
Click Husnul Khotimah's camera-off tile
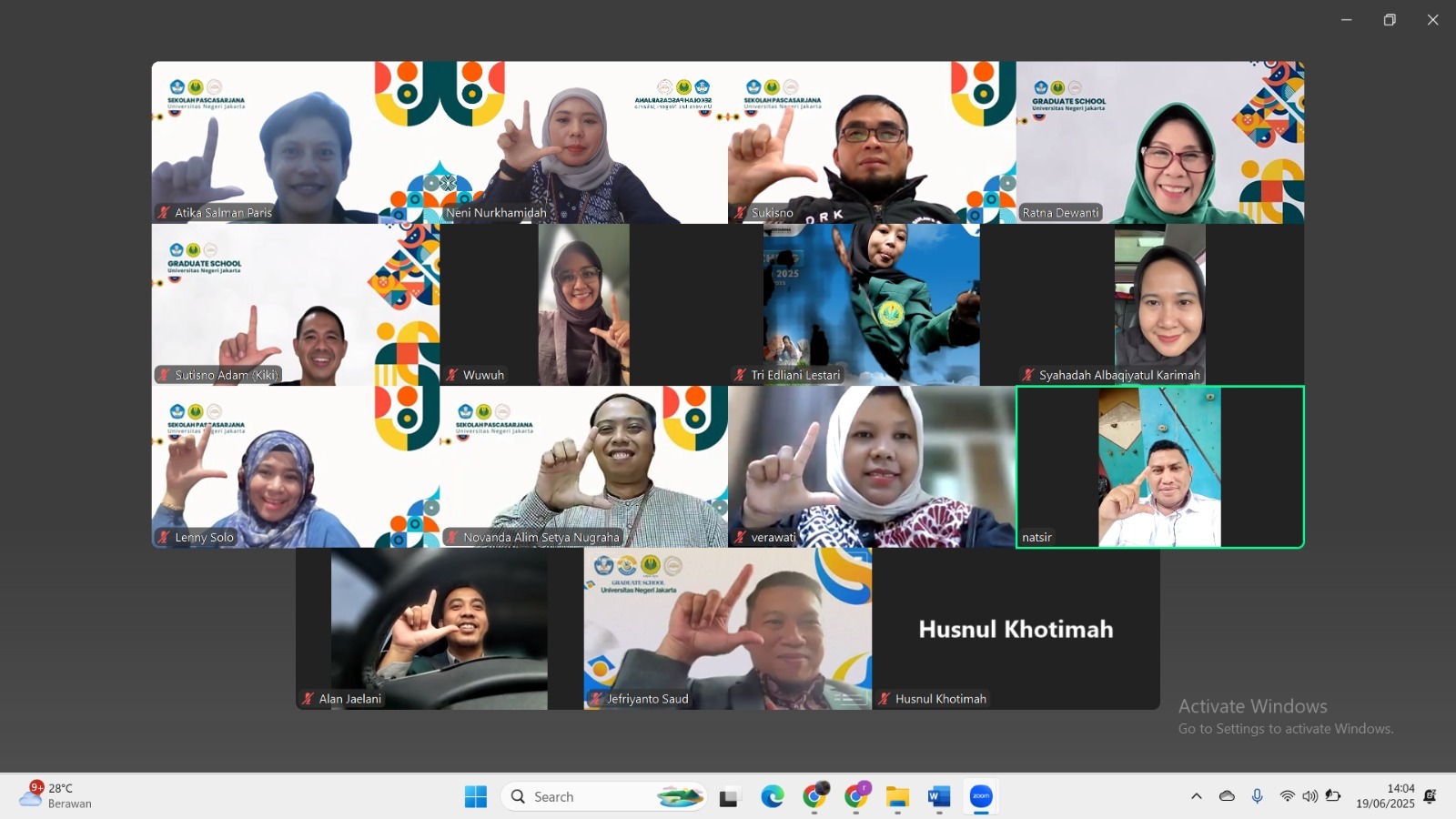point(1016,629)
